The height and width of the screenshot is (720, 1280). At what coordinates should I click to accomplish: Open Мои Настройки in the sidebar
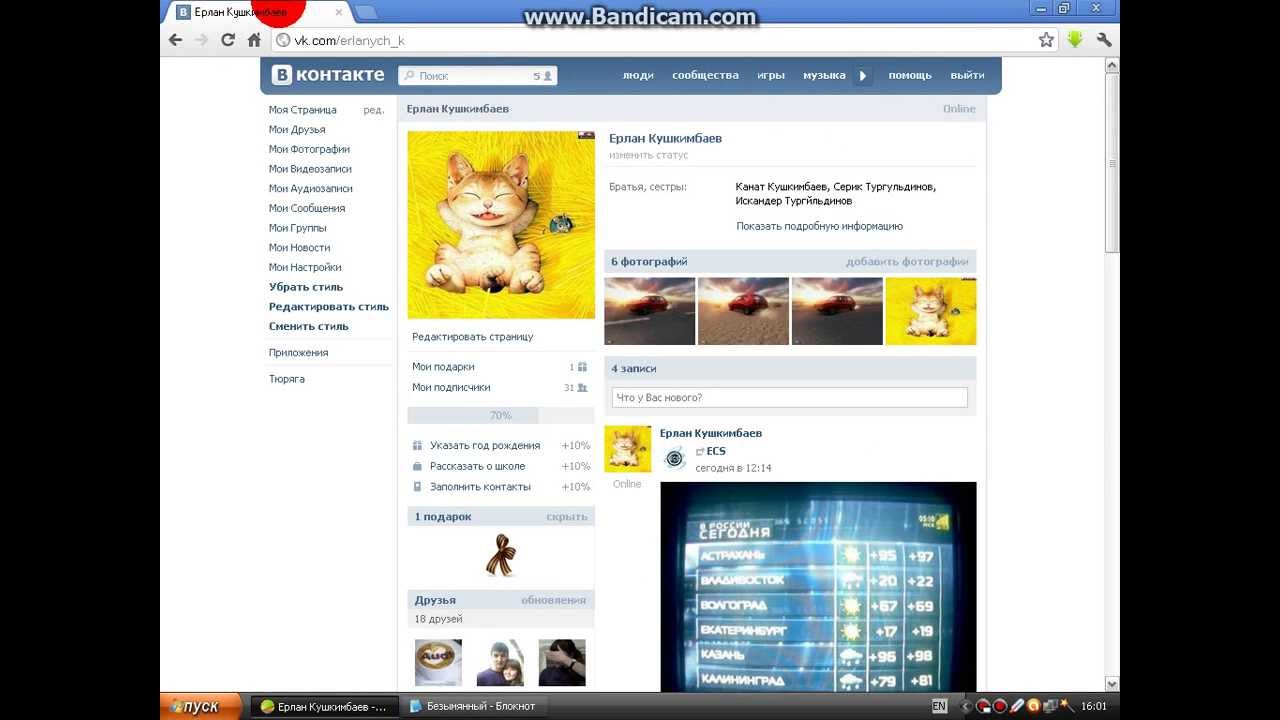(x=305, y=267)
